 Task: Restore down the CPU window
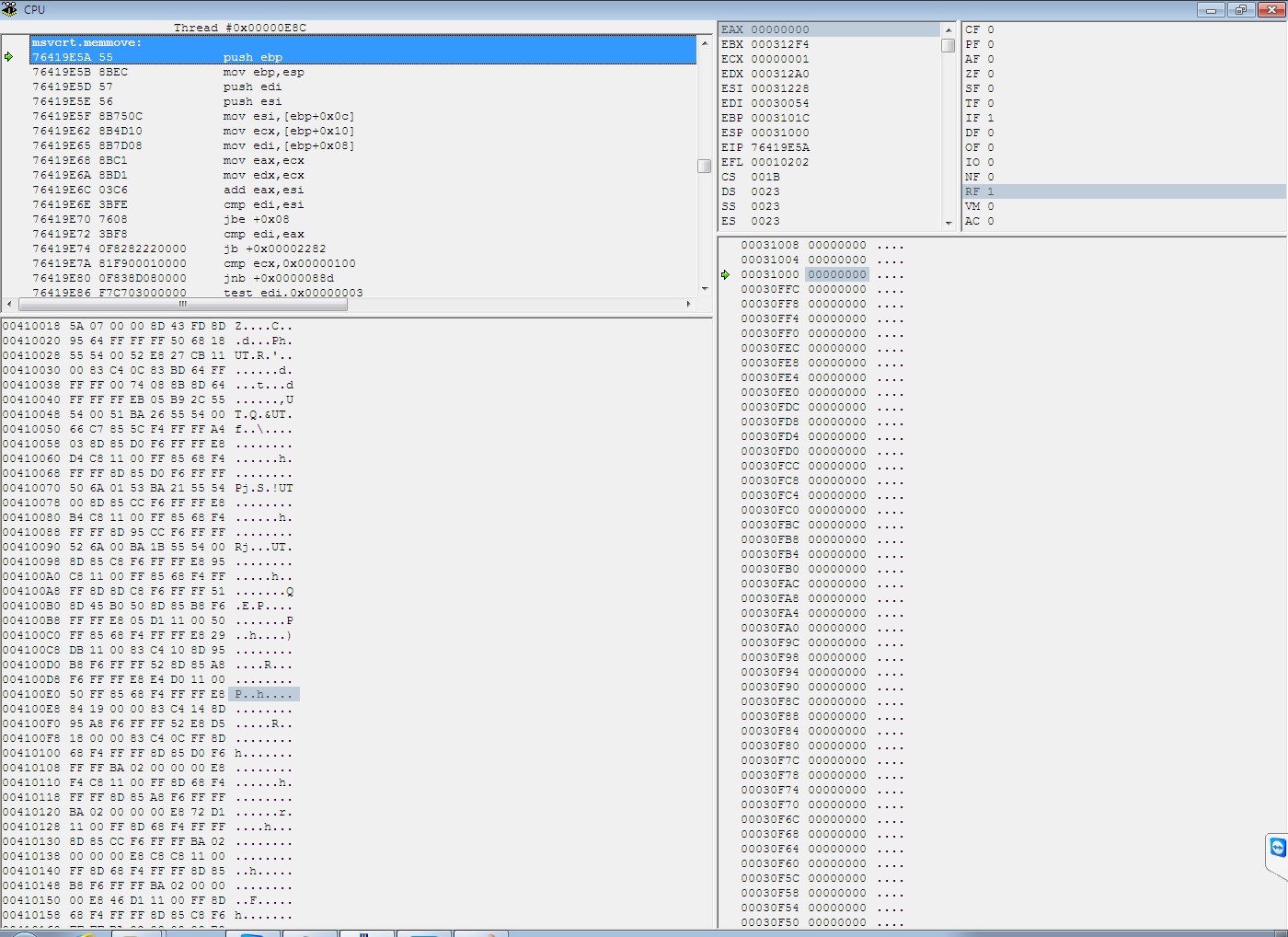[1241, 10]
